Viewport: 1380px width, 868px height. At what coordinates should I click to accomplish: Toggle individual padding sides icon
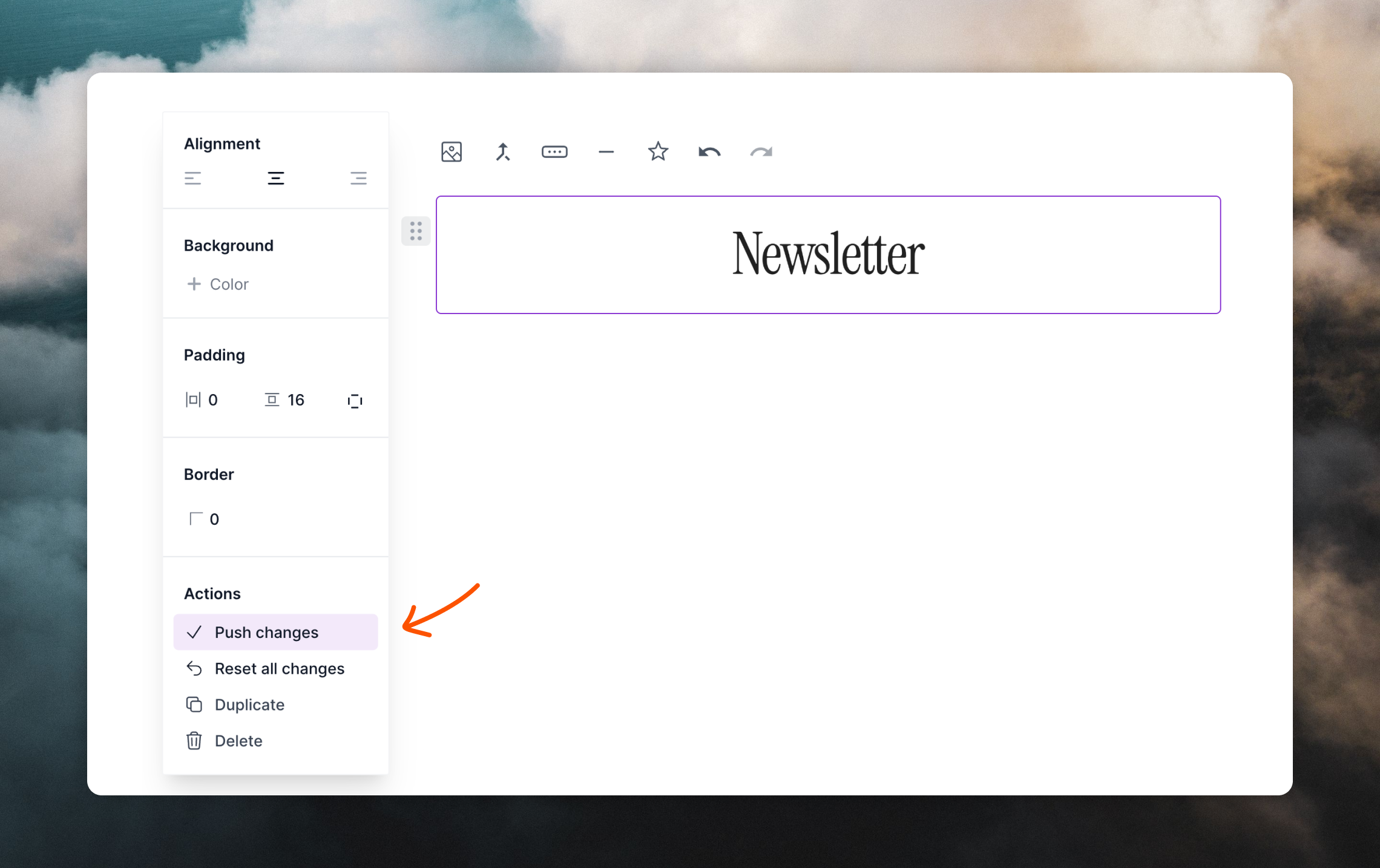pos(355,401)
